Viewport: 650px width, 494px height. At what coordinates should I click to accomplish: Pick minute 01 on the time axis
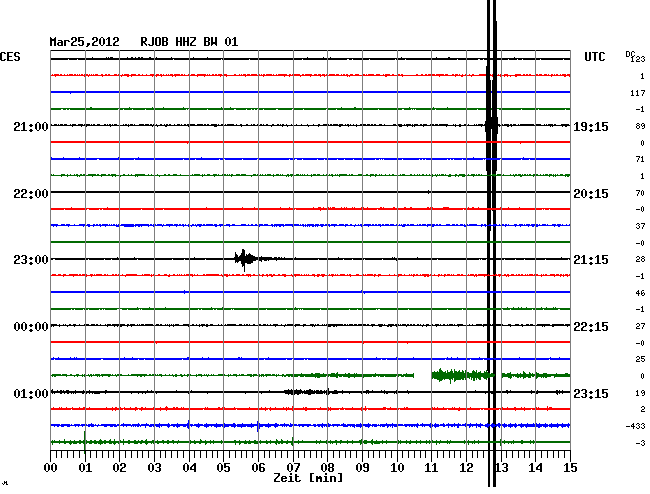[85, 468]
